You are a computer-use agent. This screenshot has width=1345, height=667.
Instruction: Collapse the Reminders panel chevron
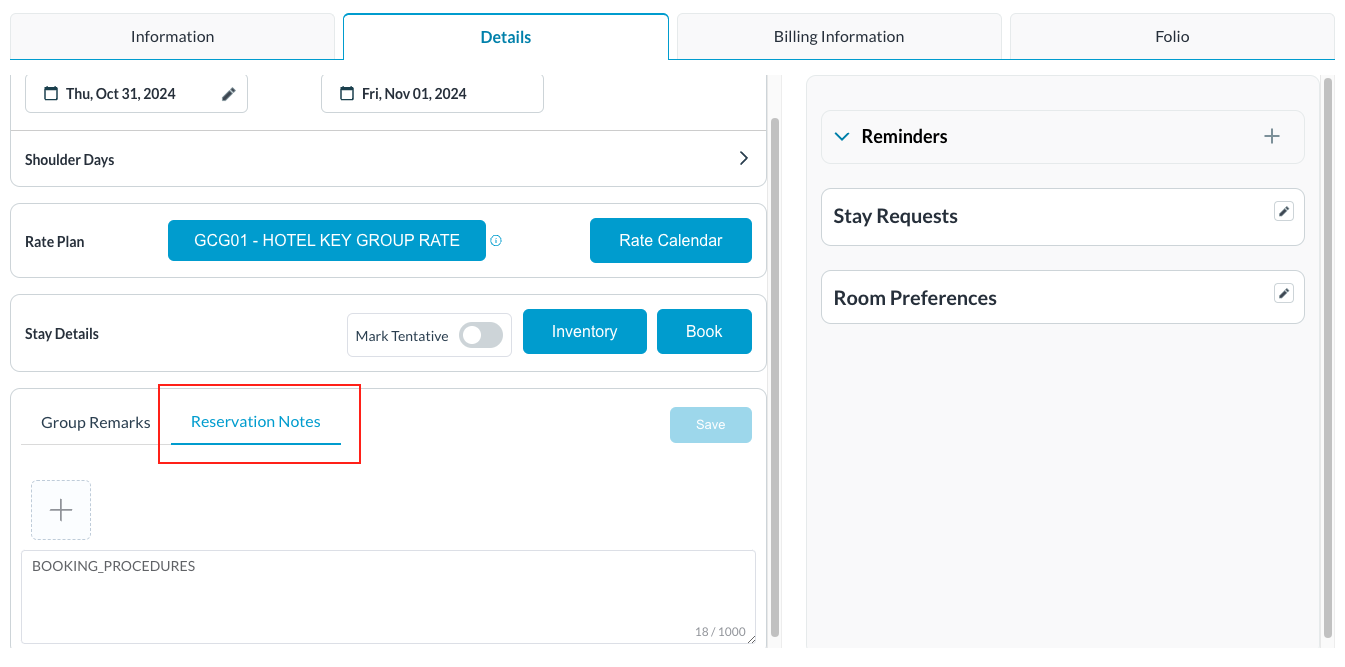(x=842, y=137)
